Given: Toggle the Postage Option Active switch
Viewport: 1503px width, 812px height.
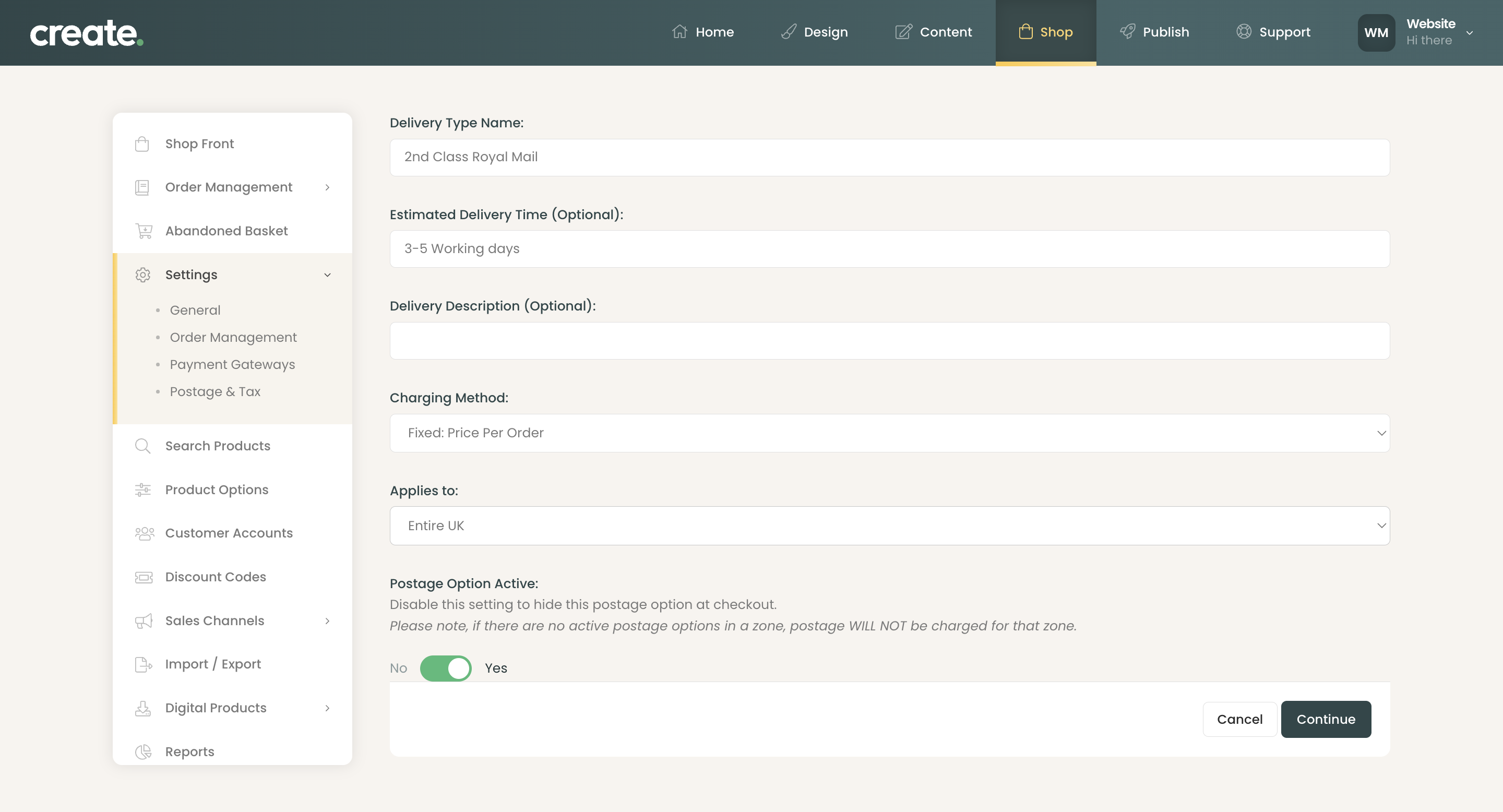Looking at the screenshot, I should tap(446, 668).
